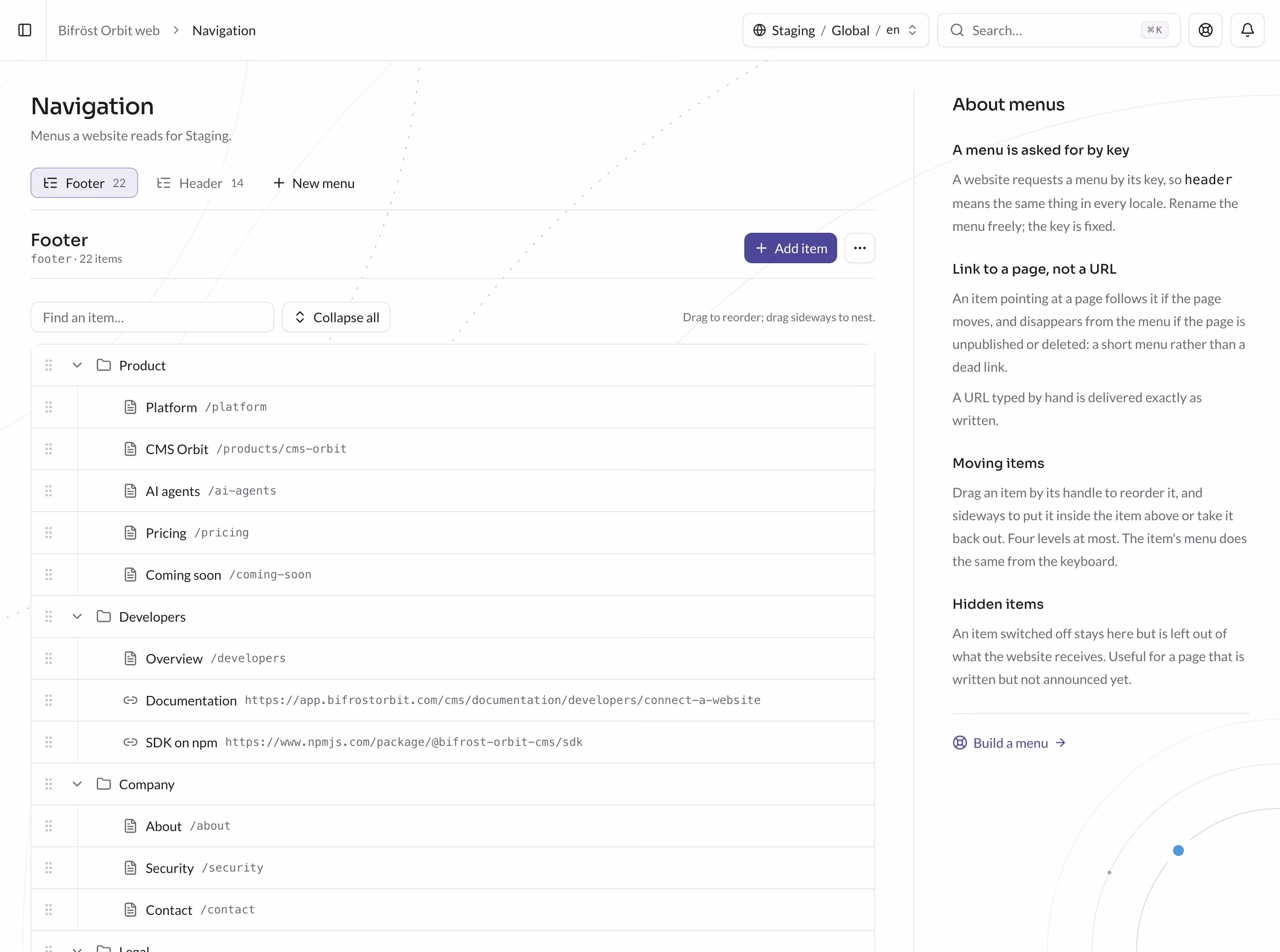Click the Navigation breadcrumb
Image resolution: width=1280 pixels, height=952 pixels.
224,30
